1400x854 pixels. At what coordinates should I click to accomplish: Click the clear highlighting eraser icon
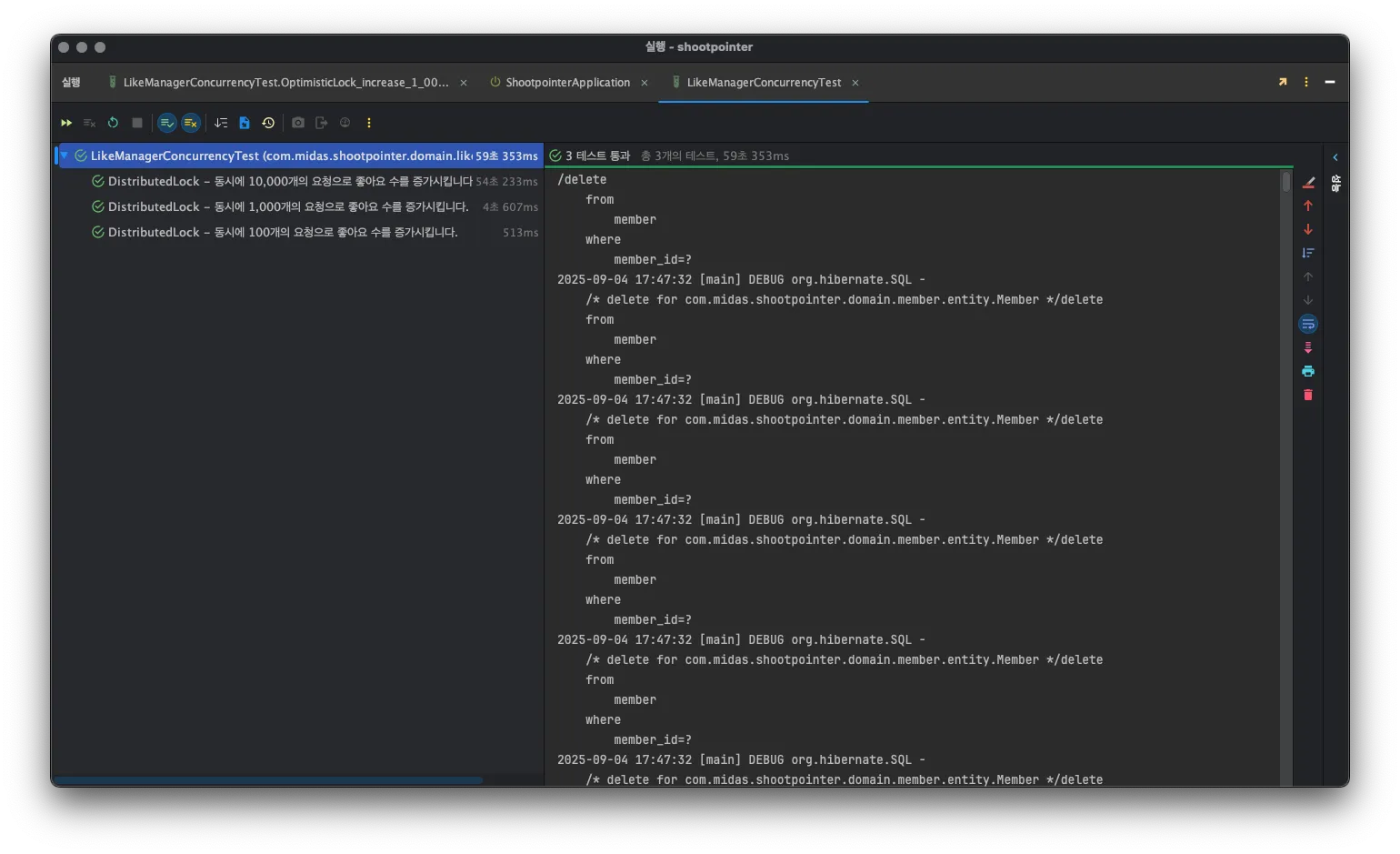point(1308,183)
